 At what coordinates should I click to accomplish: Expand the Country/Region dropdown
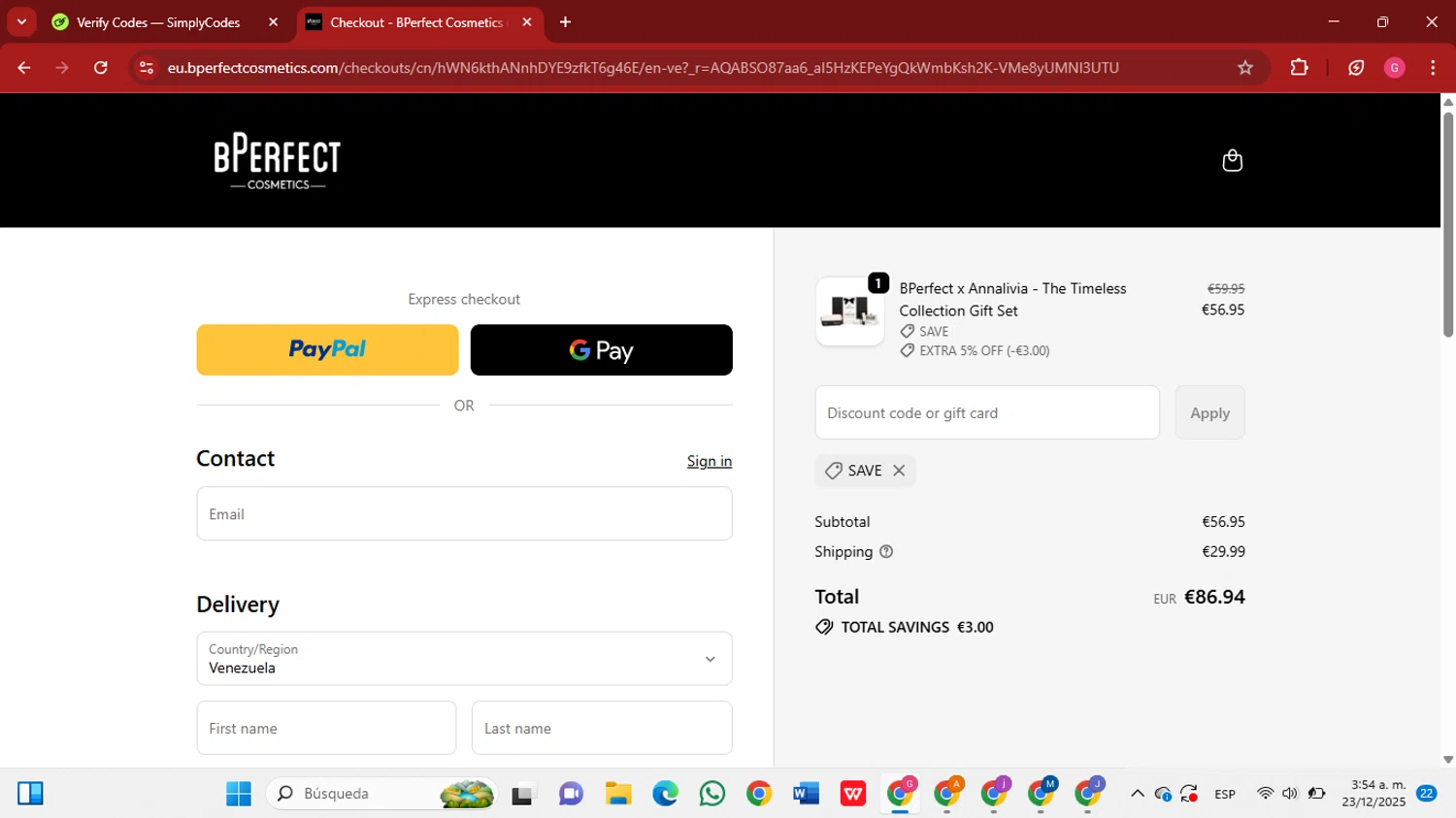click(464, 659)
